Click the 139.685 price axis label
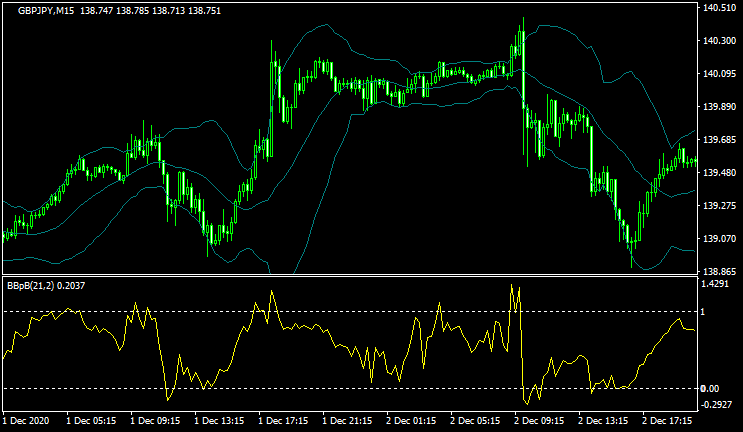743x432 pixels. coord(719,140)
